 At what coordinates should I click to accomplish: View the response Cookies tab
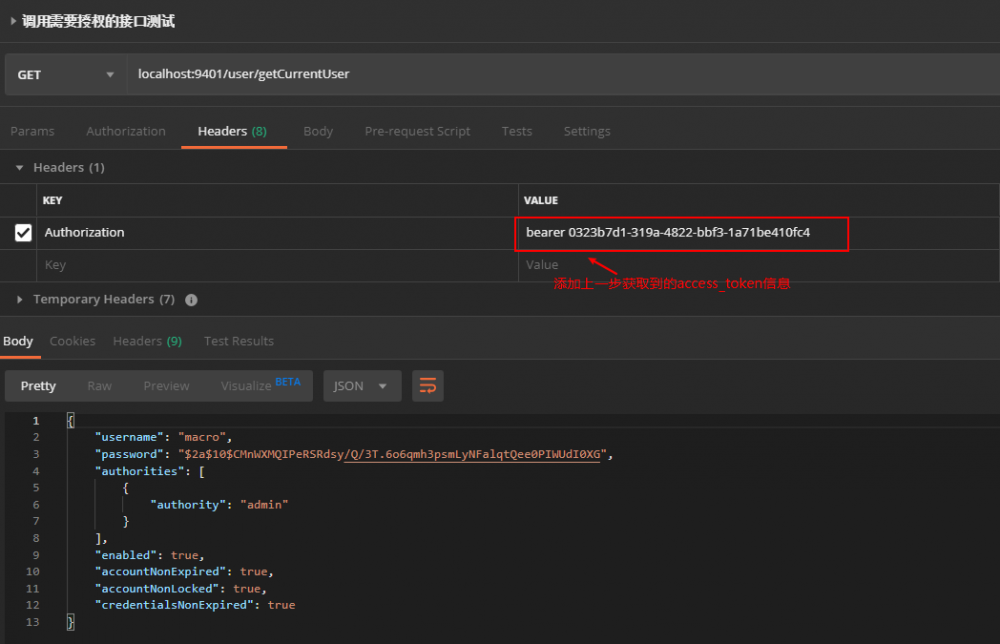point(72,341)
